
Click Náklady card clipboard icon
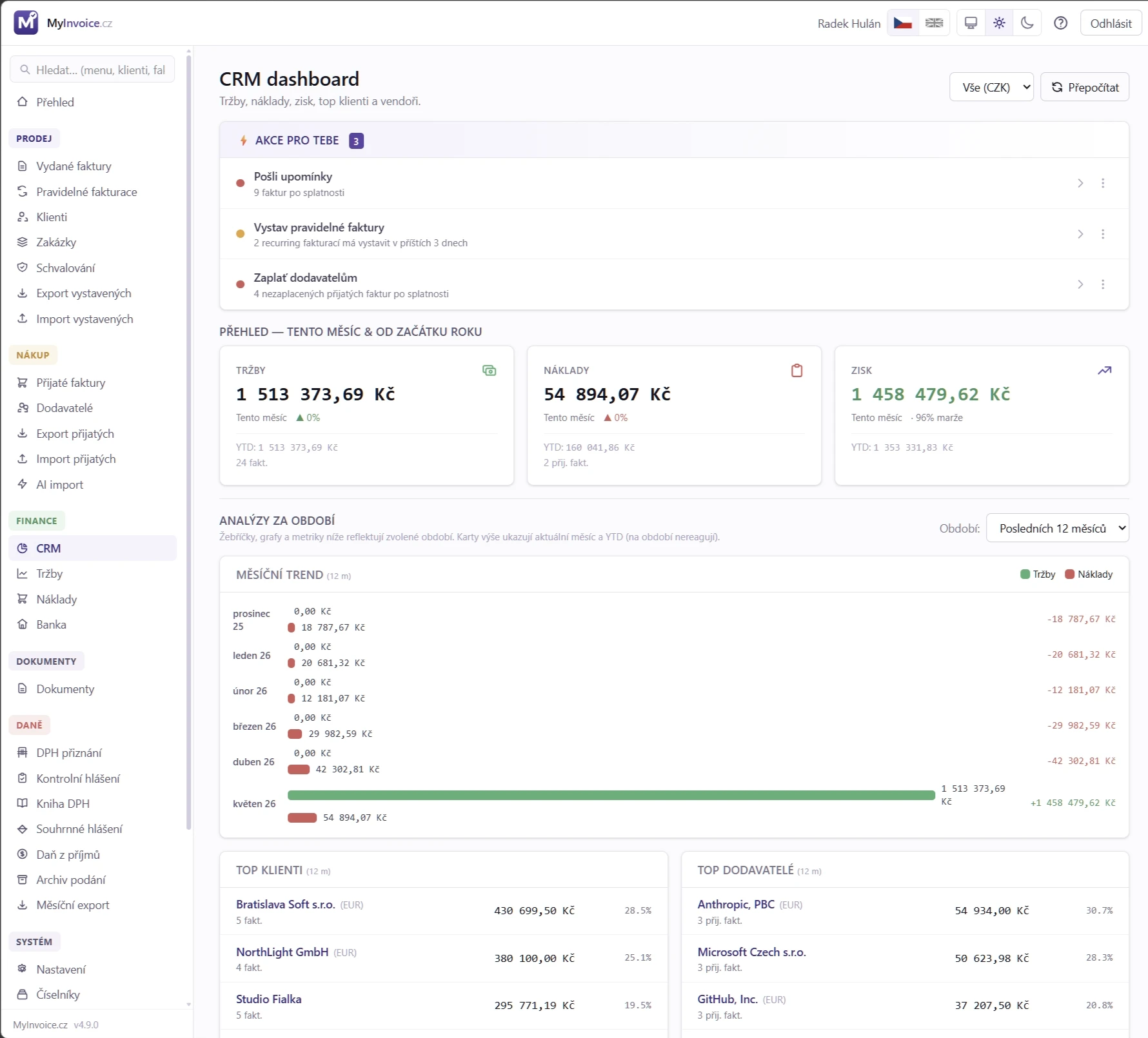click(x=797, y=370)
